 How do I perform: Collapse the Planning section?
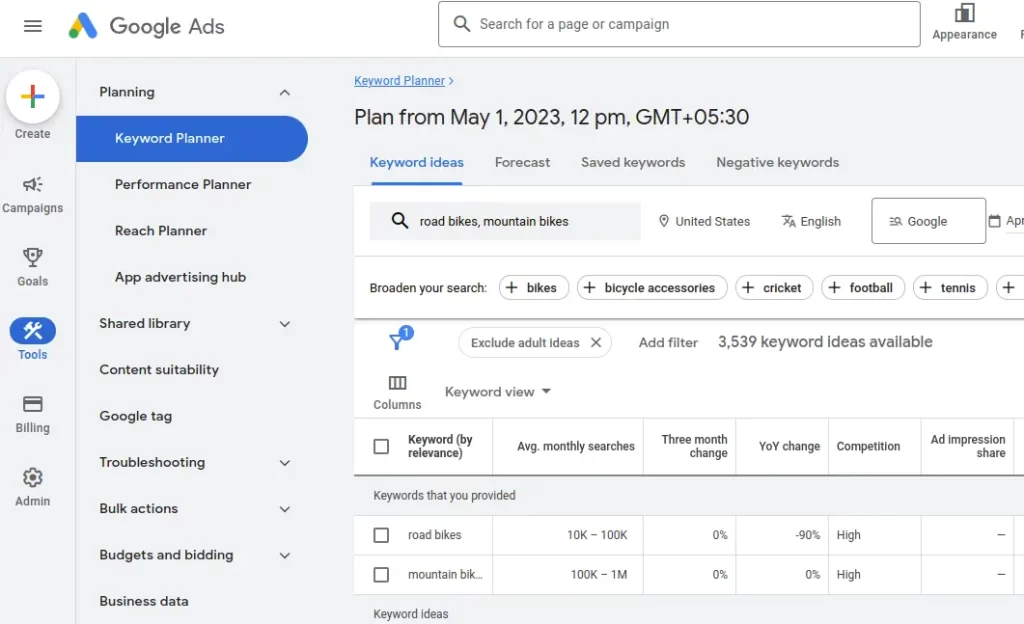[x=285, y=93]
